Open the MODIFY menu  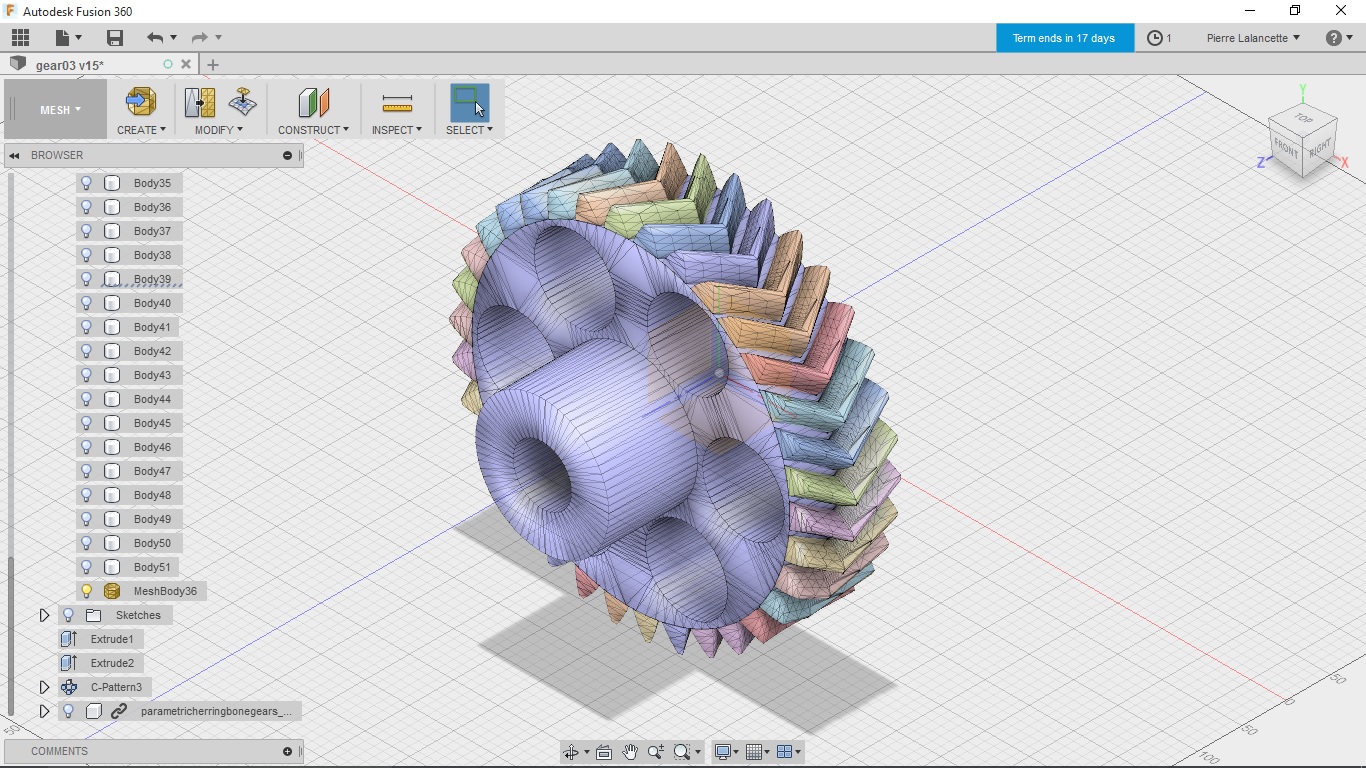click(219, 130)
